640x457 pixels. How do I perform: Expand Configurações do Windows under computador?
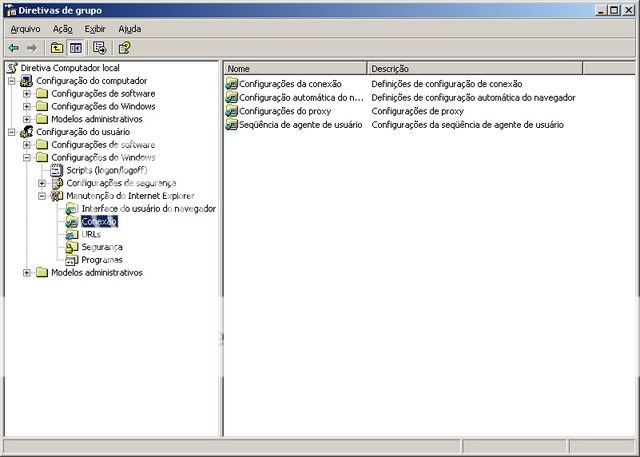tap(27, 106)
